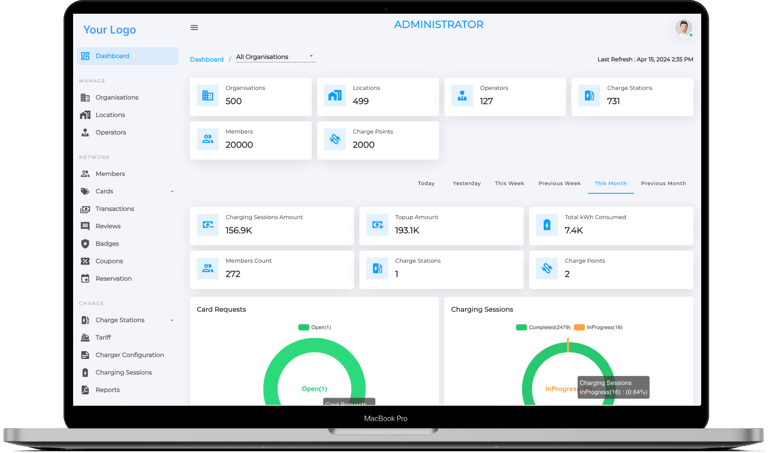Click the Reservation calendar icon
The image size is (768, 453).
(x=85, y=278)
